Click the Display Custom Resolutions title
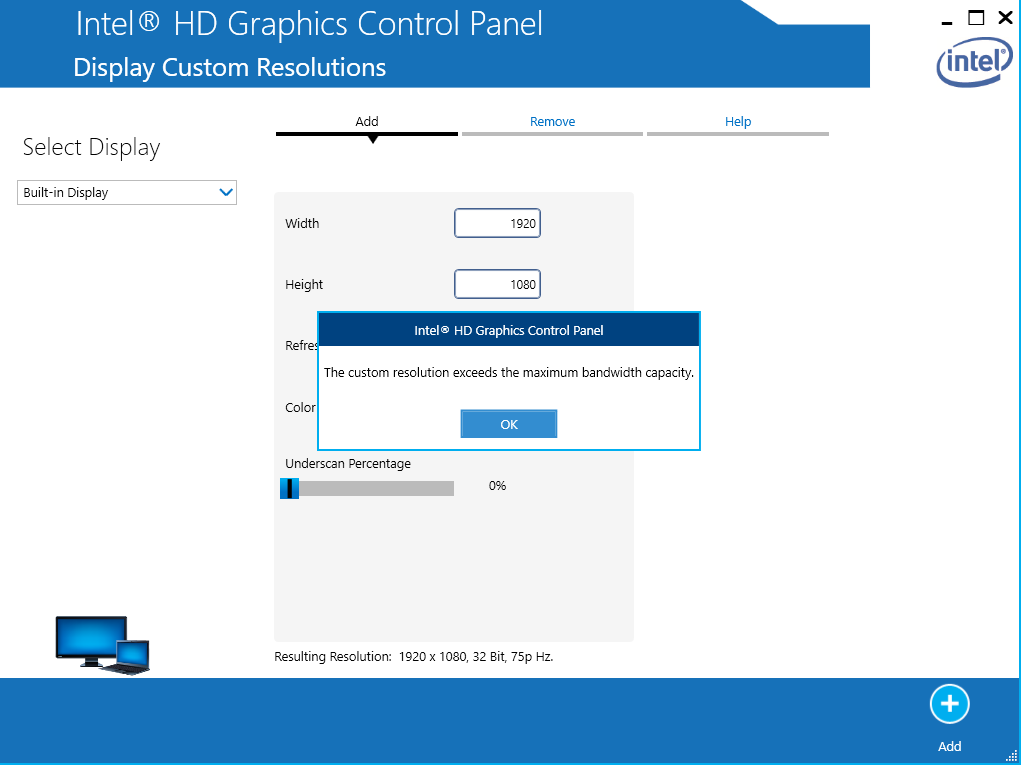Screen dimensions: 1021x765 (x=229, y=68)
